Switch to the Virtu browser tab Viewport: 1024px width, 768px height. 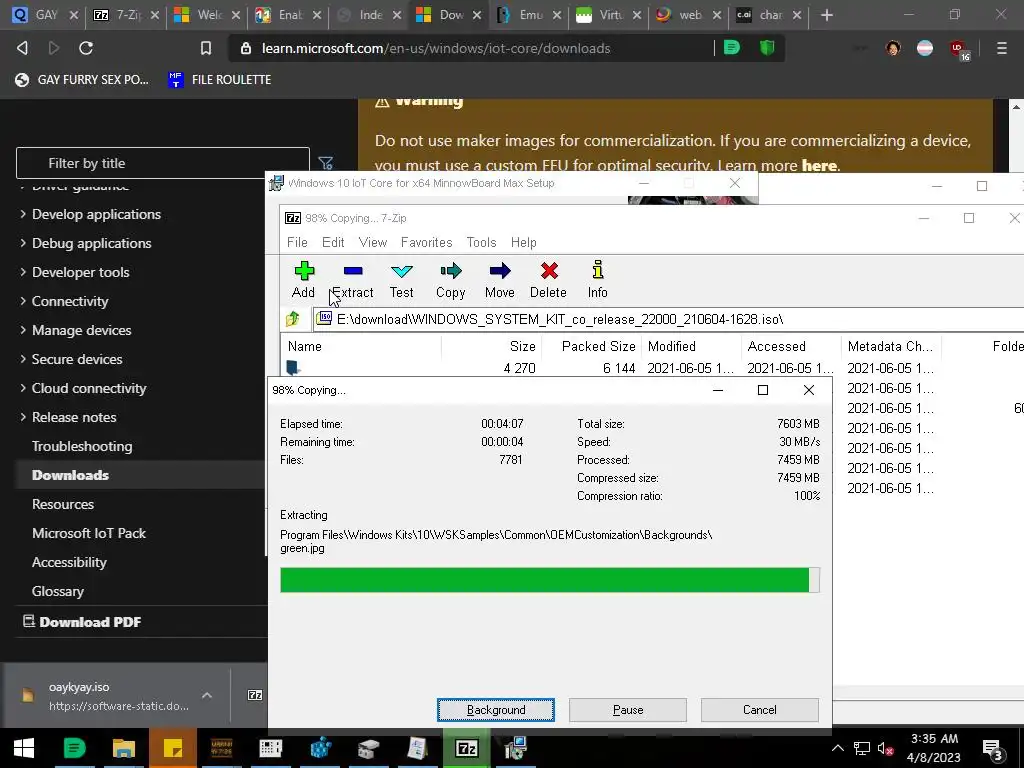609,15
